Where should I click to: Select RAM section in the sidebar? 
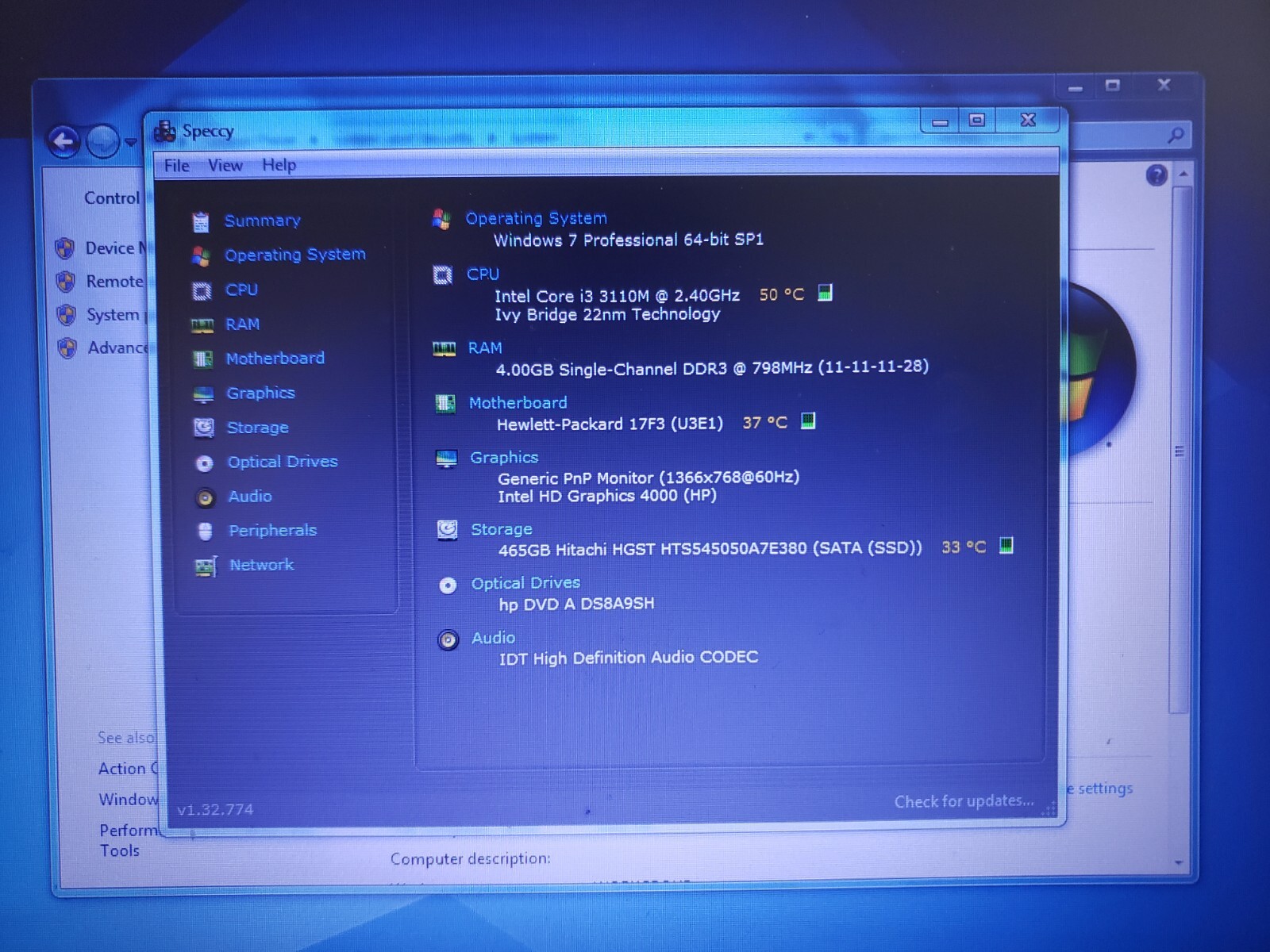point(242,324)
